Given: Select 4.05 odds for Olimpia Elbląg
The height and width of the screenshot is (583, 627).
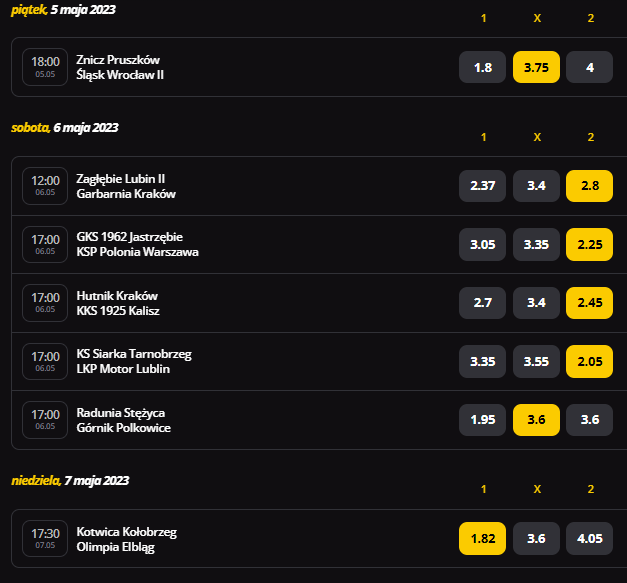Looking at the screenshot, I should coord(589,539).
